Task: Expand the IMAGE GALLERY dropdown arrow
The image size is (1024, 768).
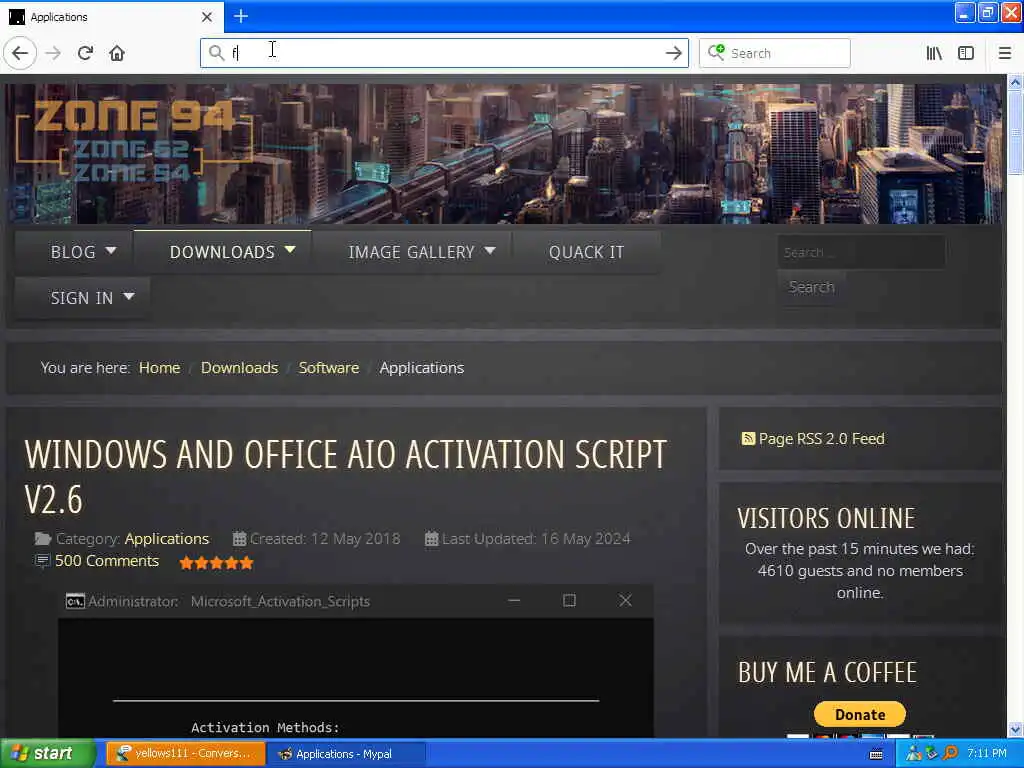Action: [x=490, y=250]
